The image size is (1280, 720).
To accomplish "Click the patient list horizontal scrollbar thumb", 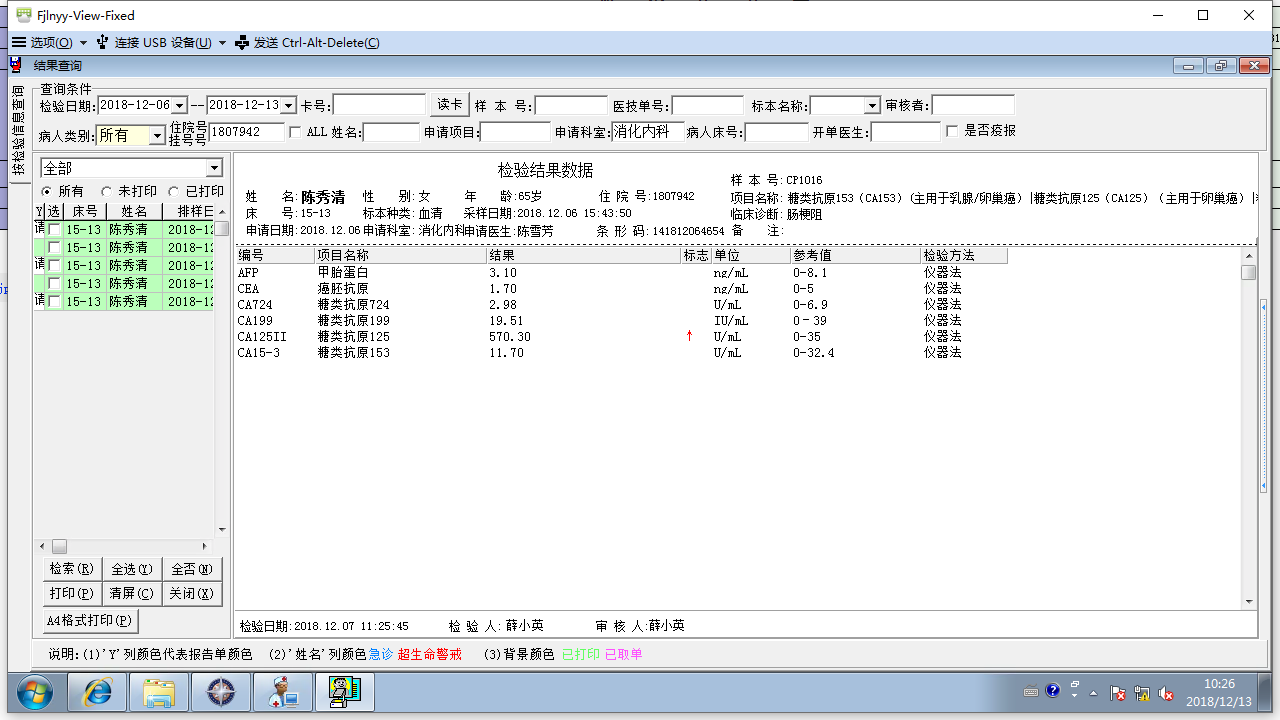I will coord(59,547).
